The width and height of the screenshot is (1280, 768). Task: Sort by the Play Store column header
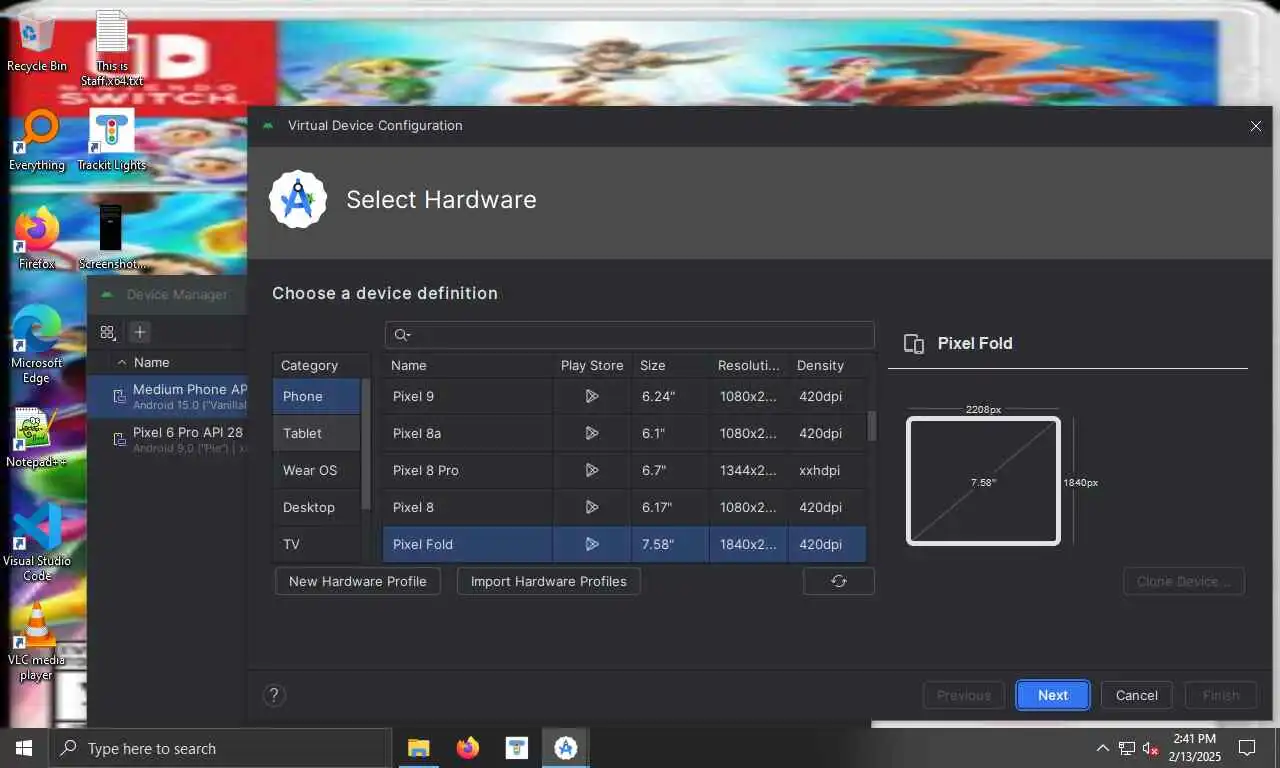pyautogui.click(x=592, y=365)
